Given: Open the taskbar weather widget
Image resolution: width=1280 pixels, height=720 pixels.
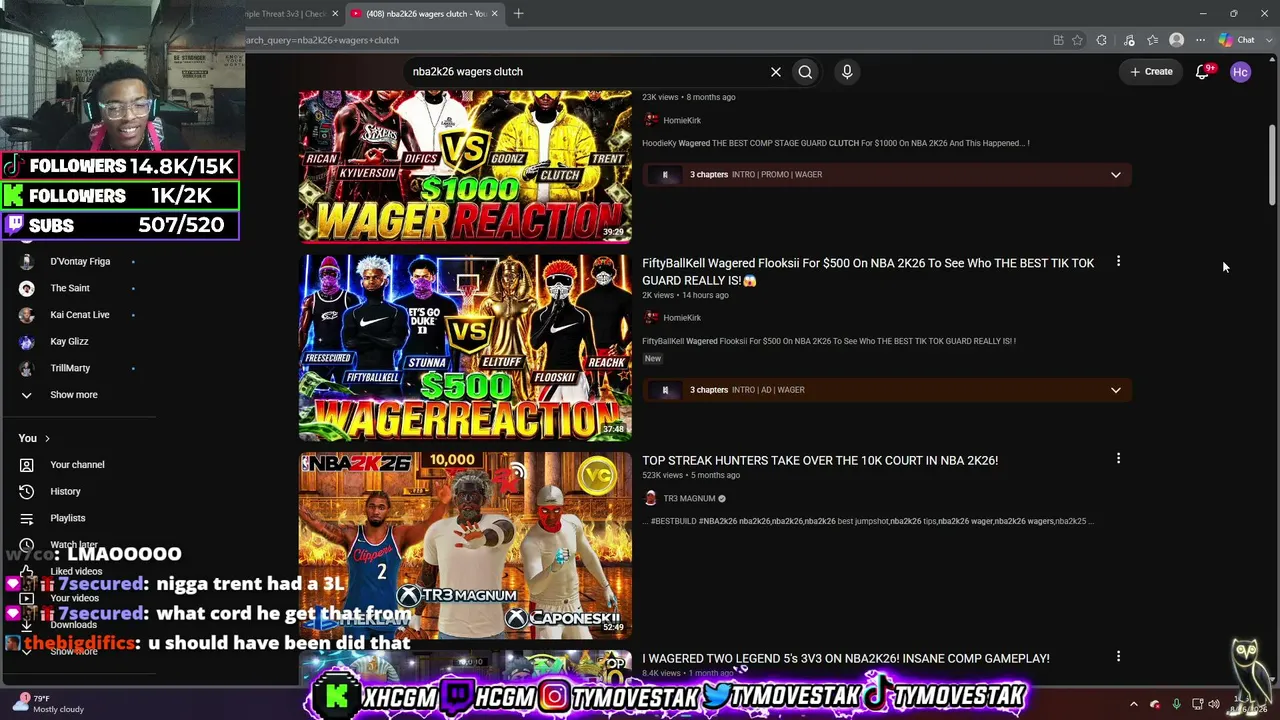Looking at the screenshot, I should click(x=47, y=703).
